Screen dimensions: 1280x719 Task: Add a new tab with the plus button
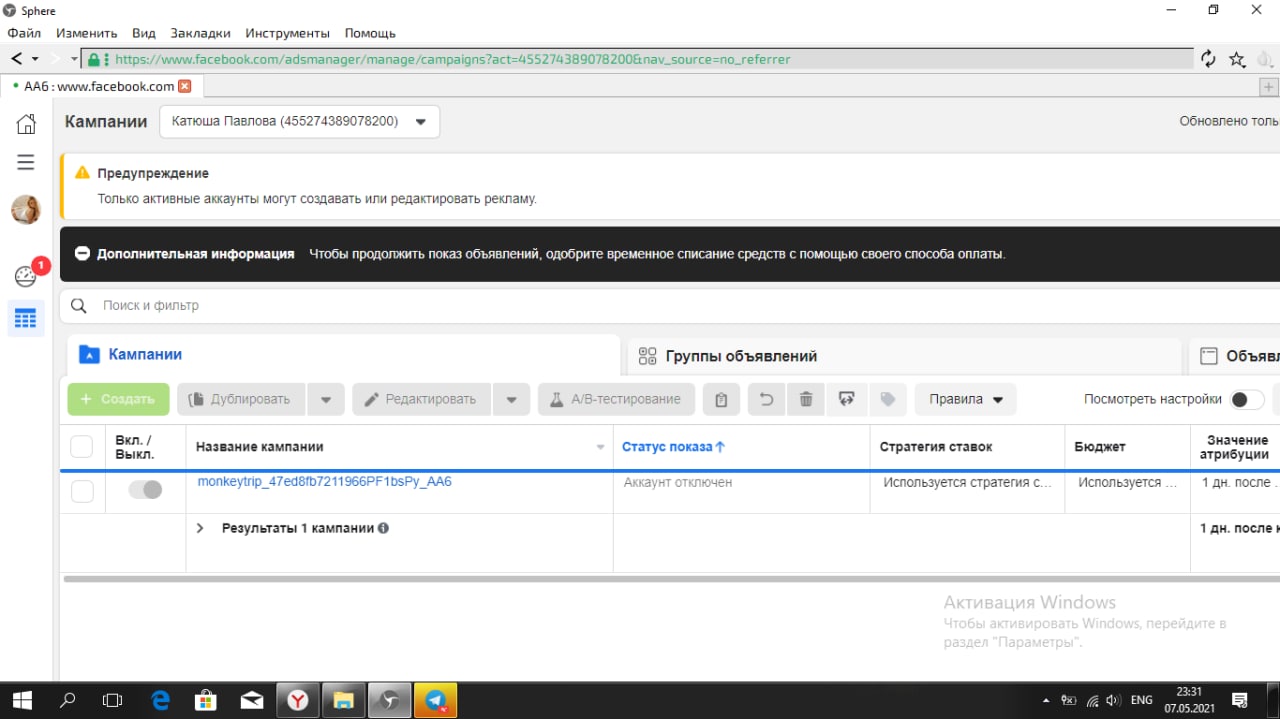pos(1268,87)
